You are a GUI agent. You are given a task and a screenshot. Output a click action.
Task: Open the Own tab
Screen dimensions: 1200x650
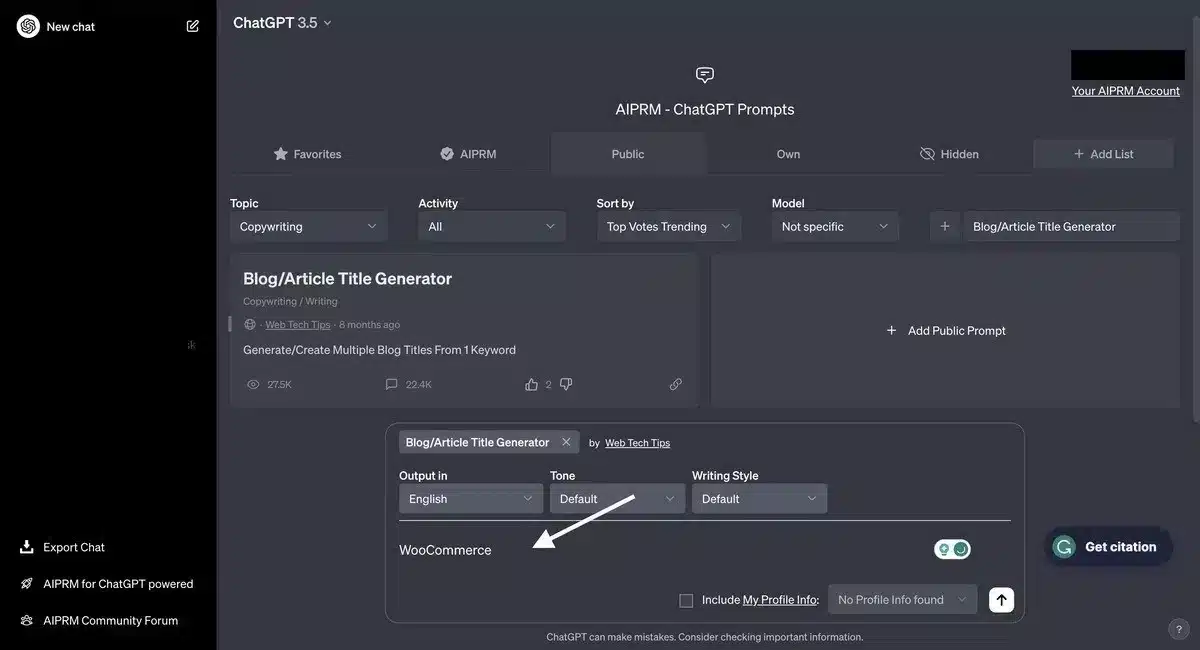click(788, 154)
